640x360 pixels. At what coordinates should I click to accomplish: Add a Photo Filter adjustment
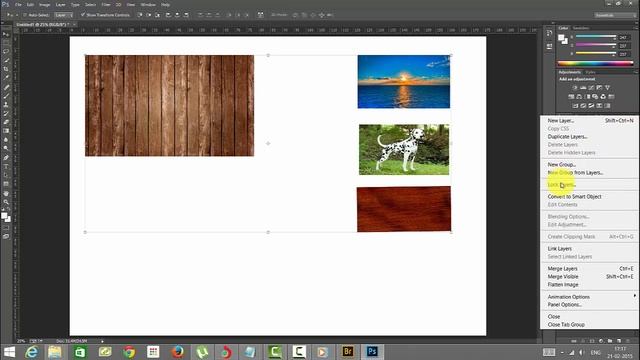tap(595, 97)
